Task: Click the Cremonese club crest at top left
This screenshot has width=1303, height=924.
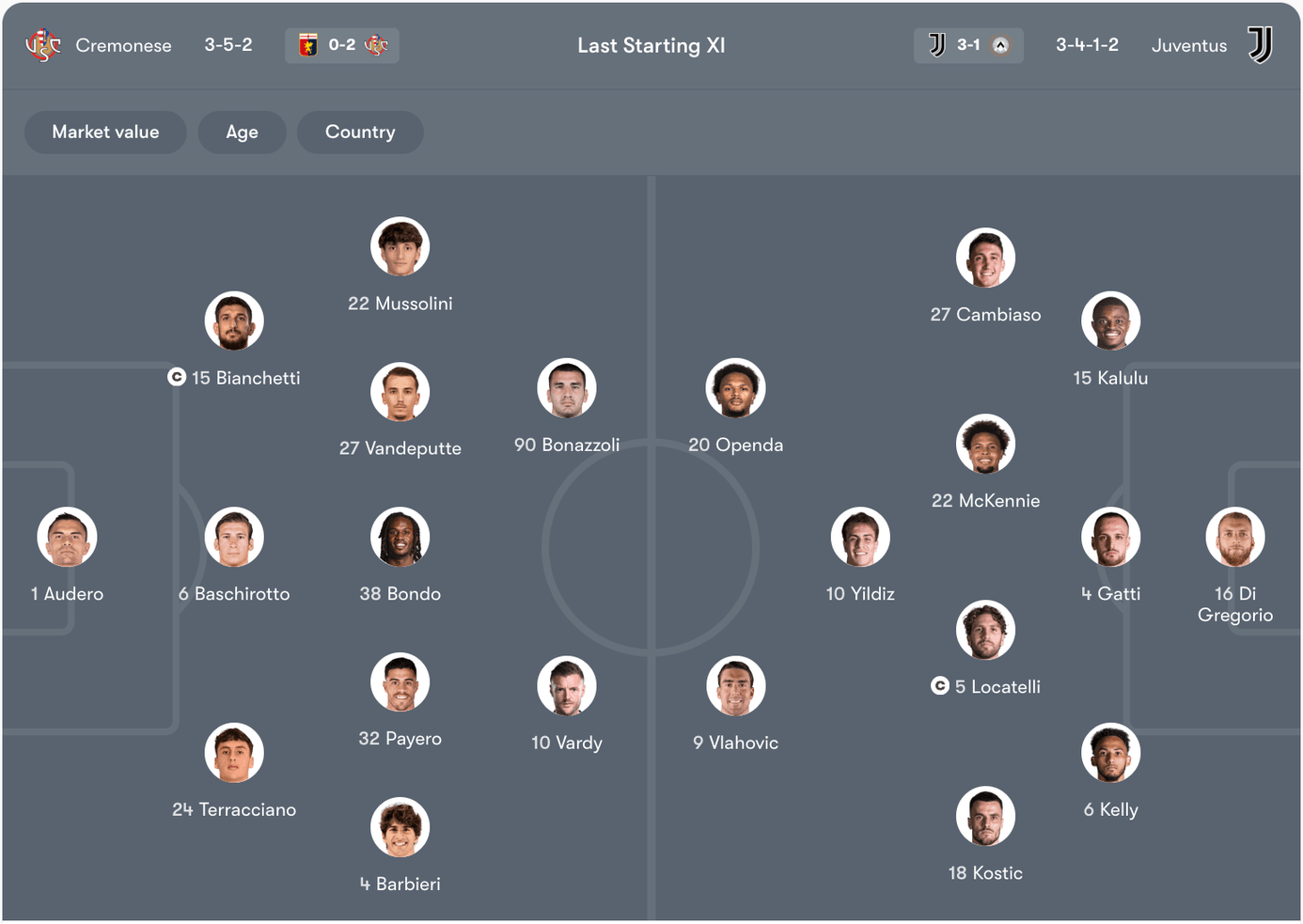Action: pos(41,45)
